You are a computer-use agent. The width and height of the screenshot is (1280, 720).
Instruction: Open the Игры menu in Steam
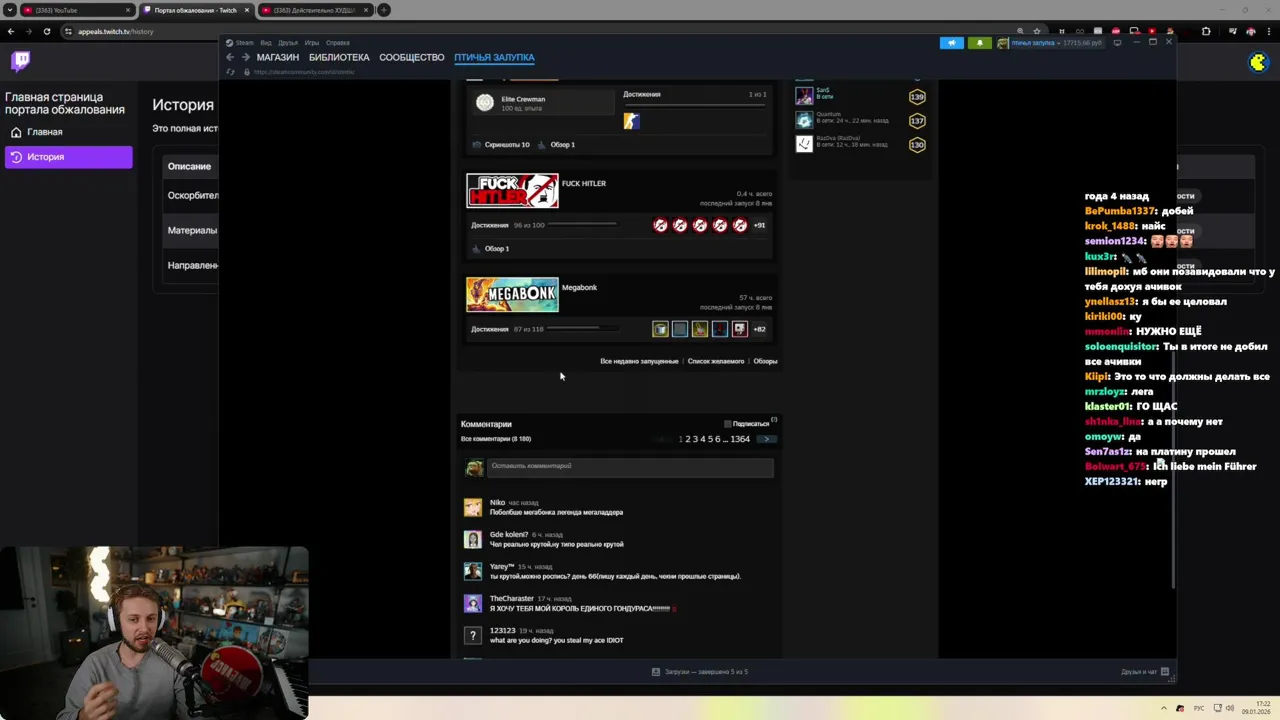312,43
